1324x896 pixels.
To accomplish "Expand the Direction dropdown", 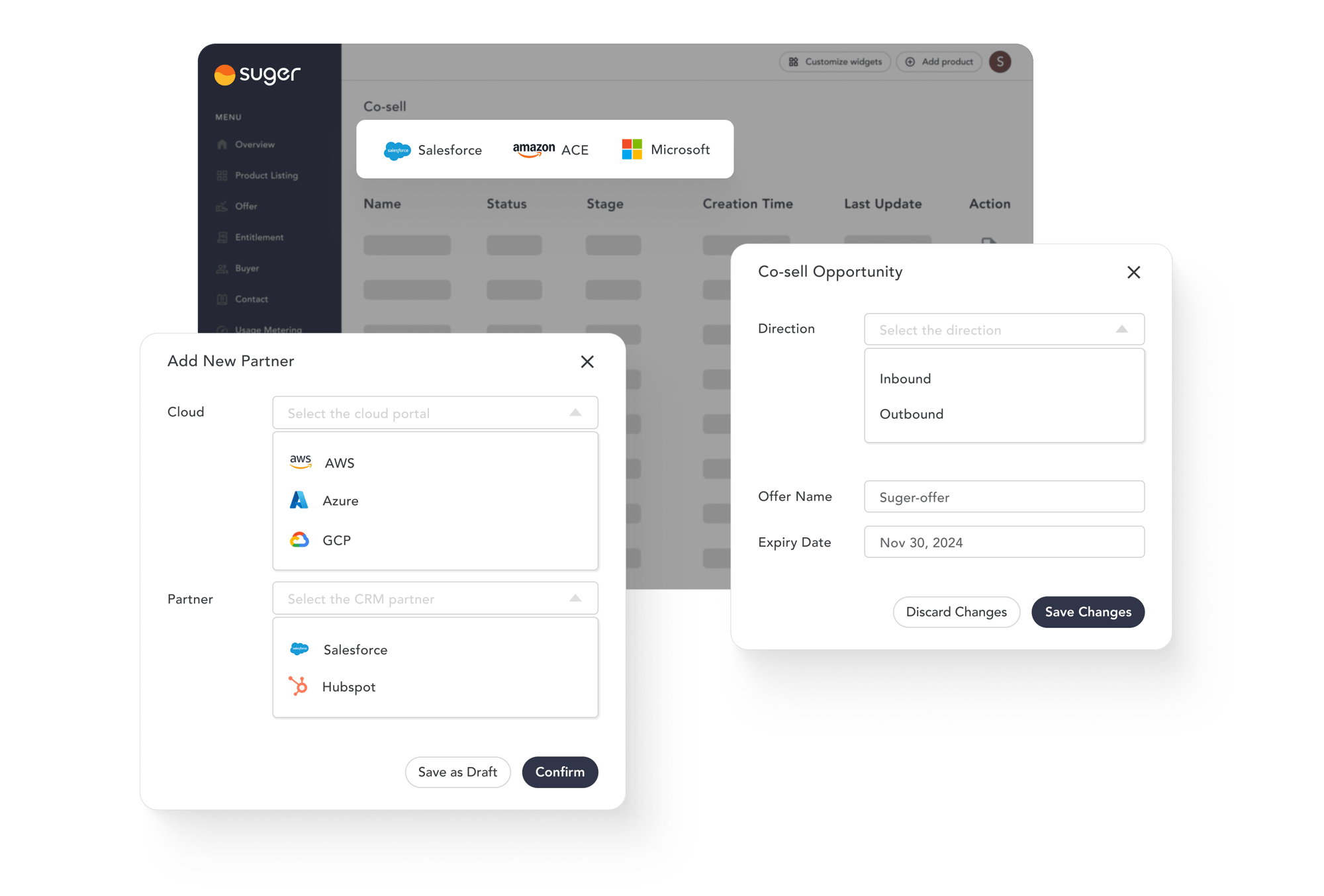I will point(1004,330).
